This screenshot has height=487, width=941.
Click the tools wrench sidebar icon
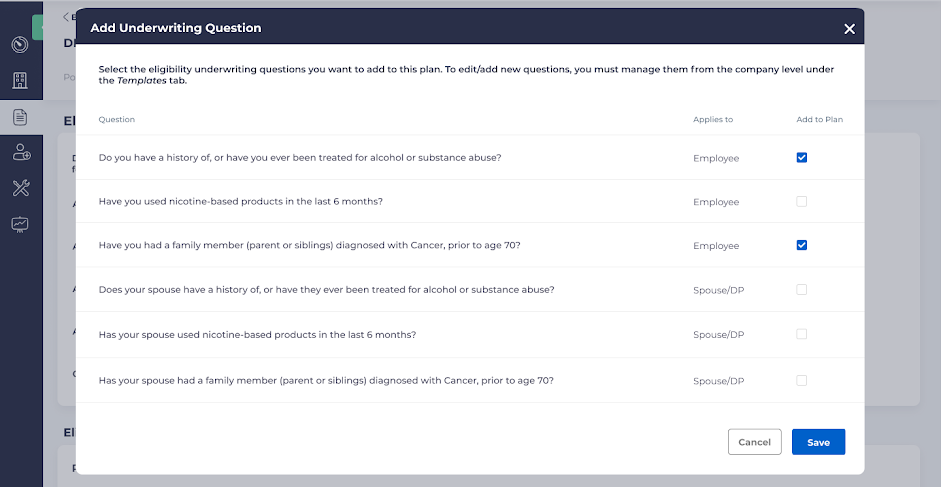pyautogui.click(x=19, y=188)
